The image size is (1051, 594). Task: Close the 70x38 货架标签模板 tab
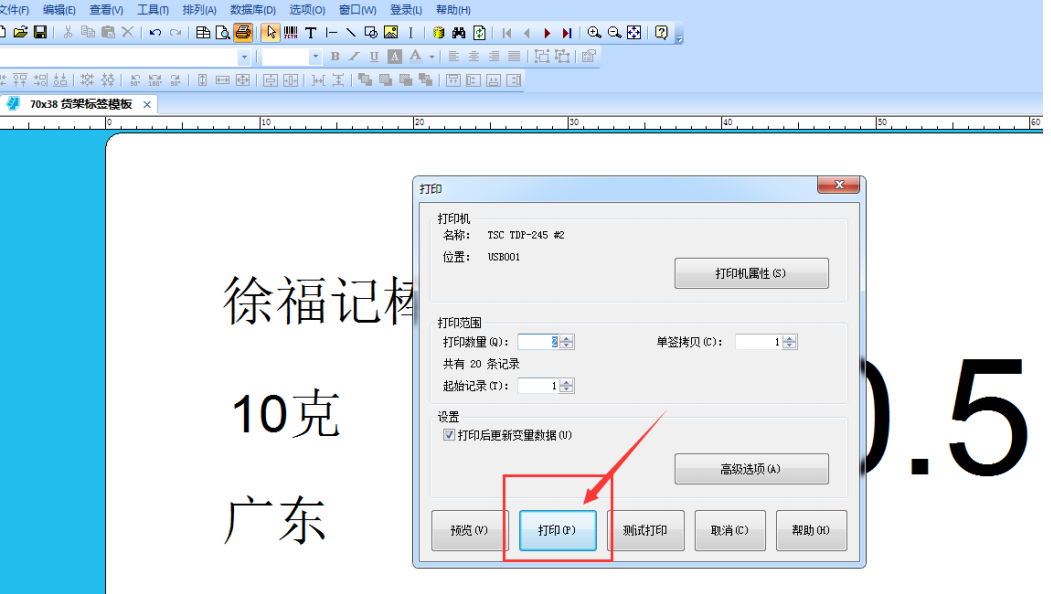point(147,105)
